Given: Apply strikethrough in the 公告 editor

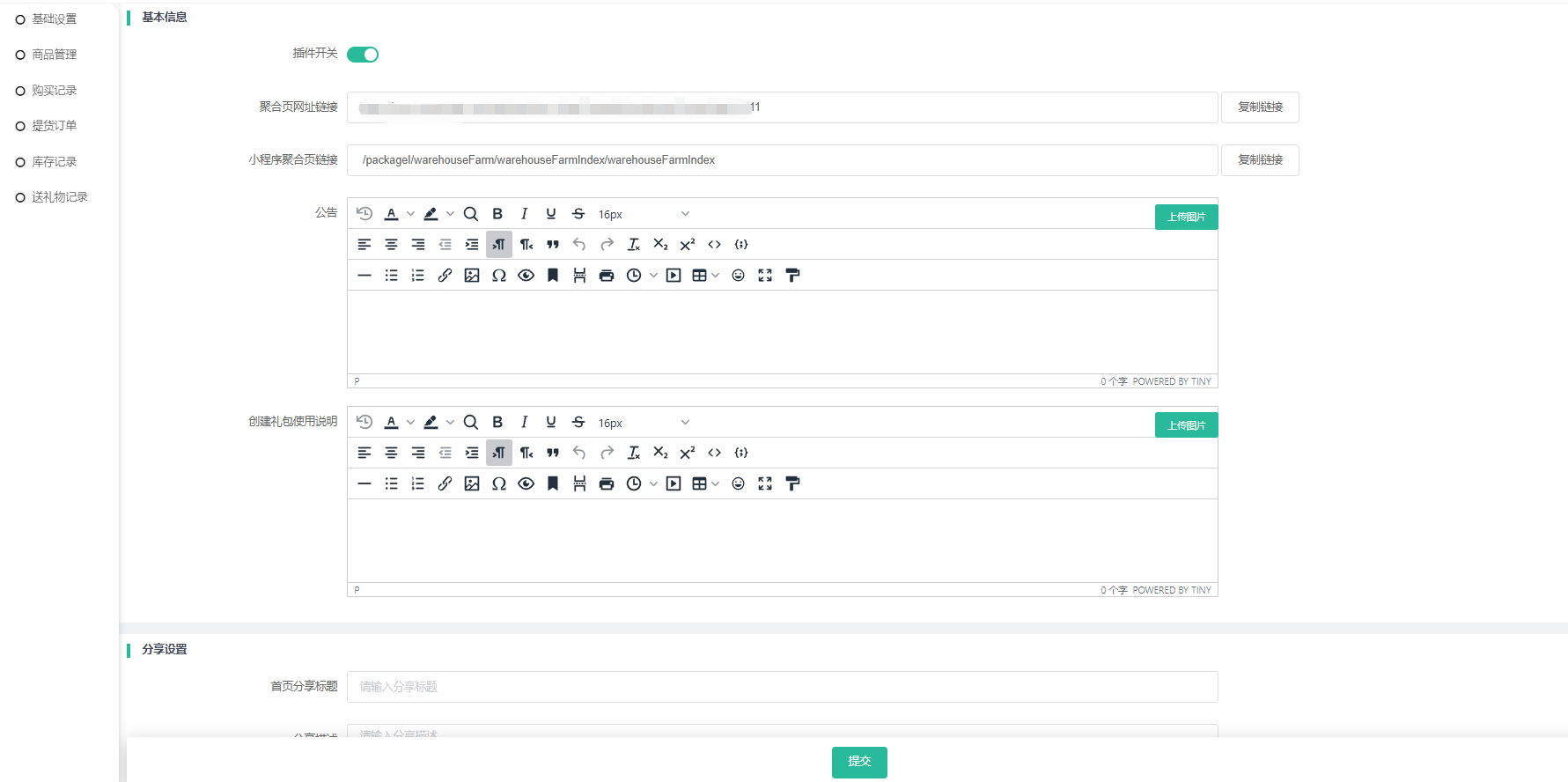Looking at the screenshot, I should coord(578,214).
